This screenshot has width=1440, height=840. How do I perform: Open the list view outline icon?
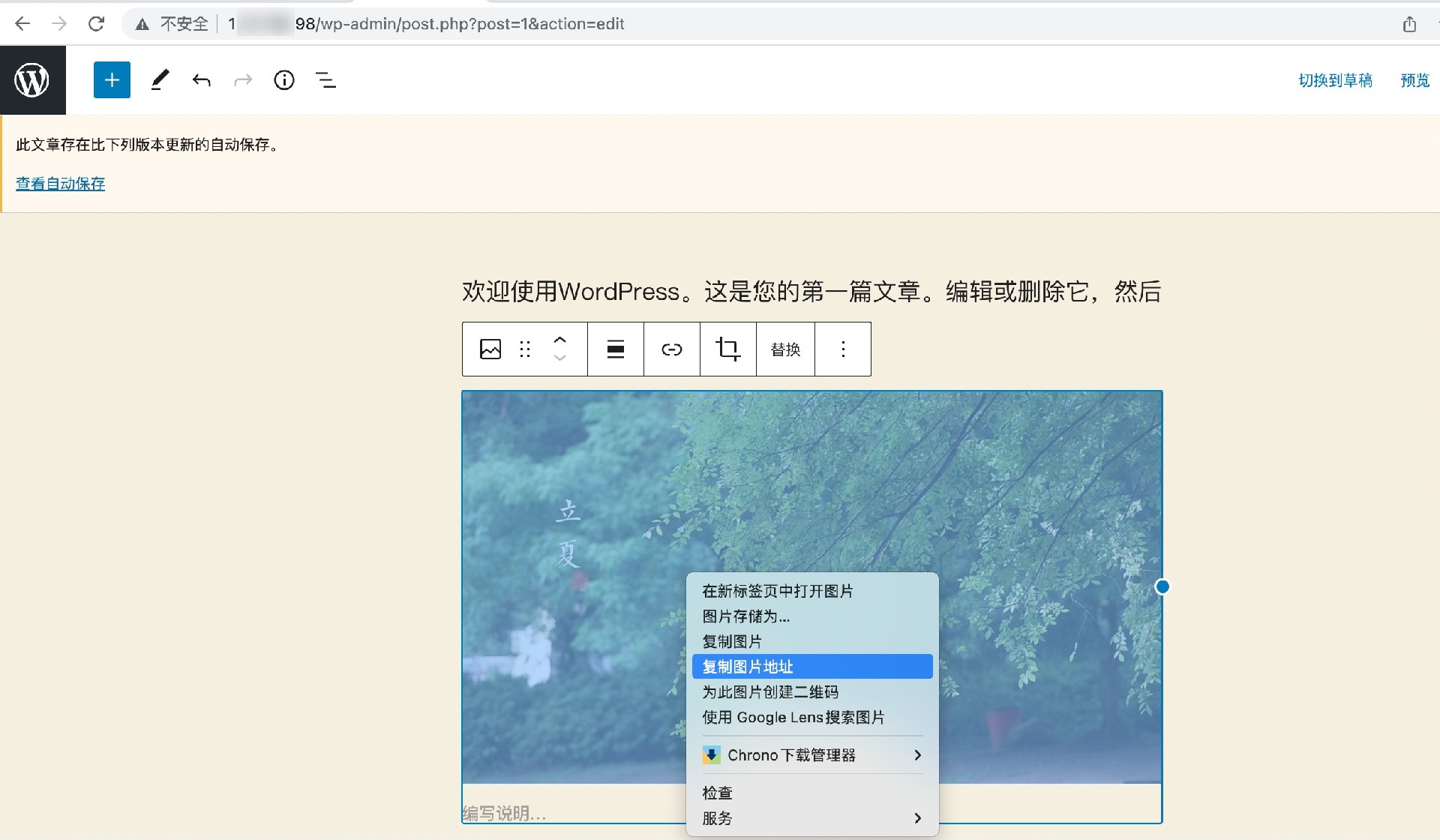(325, 80)
